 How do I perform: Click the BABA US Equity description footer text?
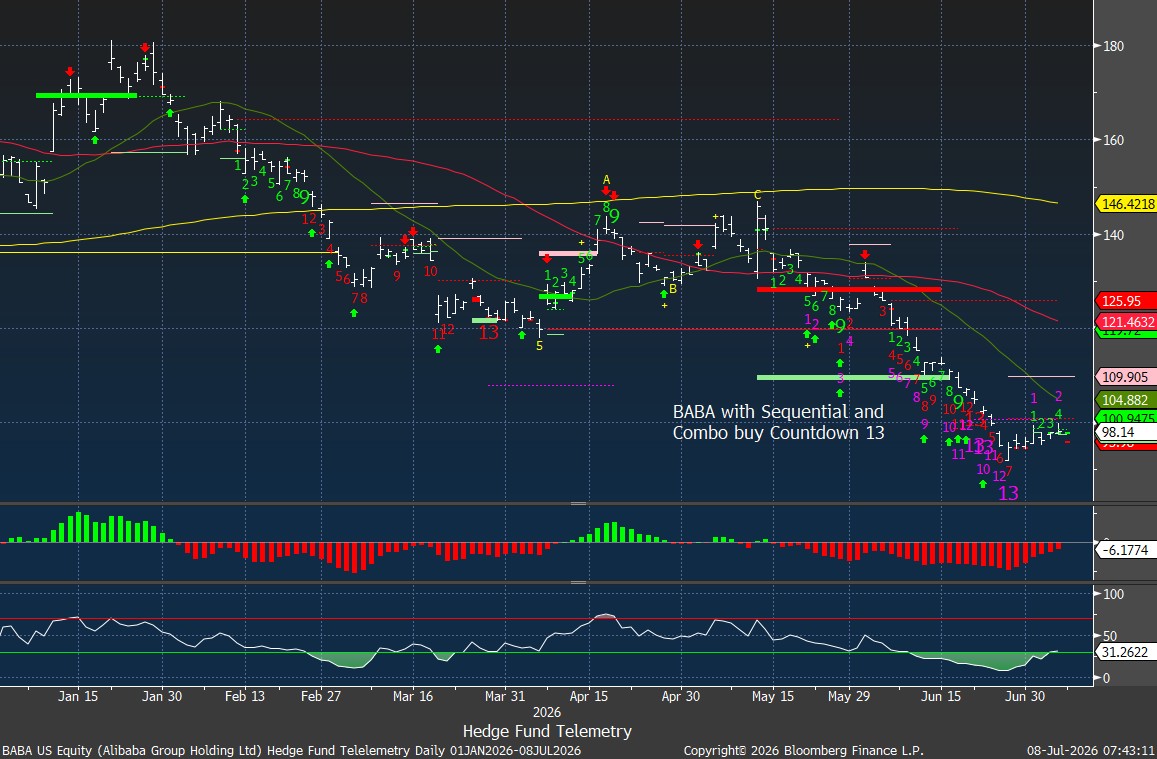coord(291,751)
